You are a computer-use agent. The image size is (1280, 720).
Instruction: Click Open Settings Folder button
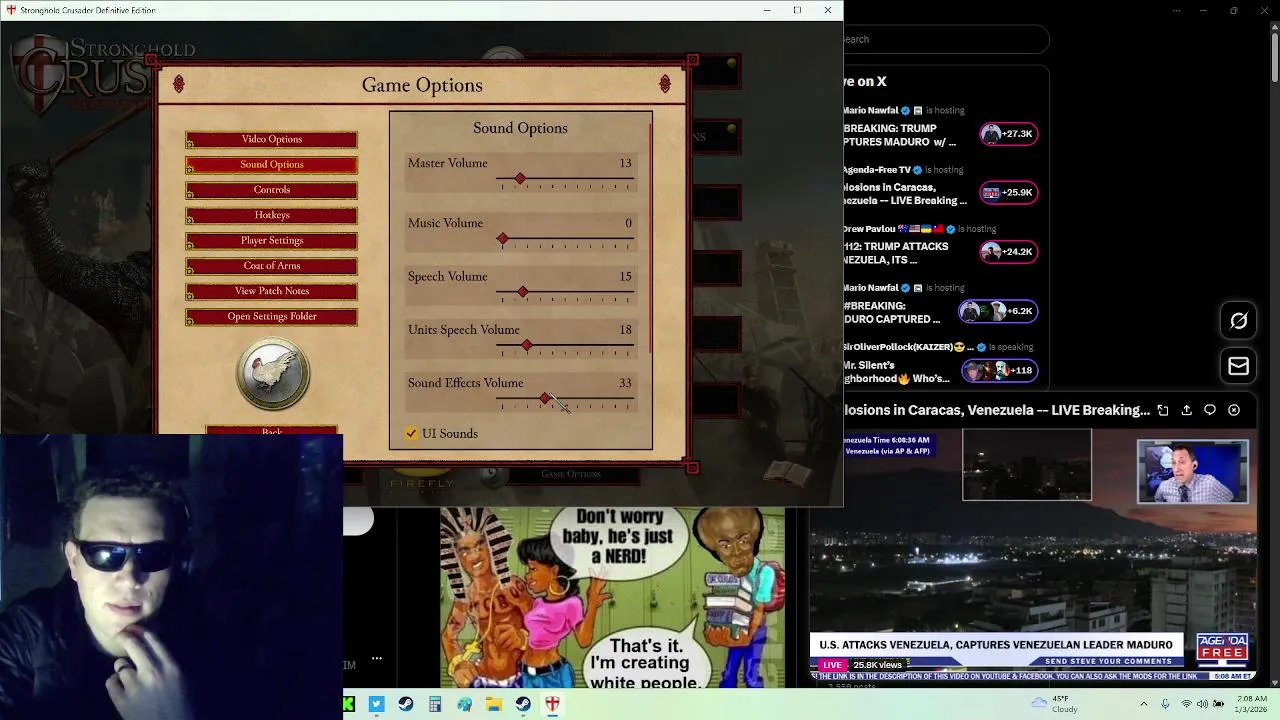[x=271, y=316]
